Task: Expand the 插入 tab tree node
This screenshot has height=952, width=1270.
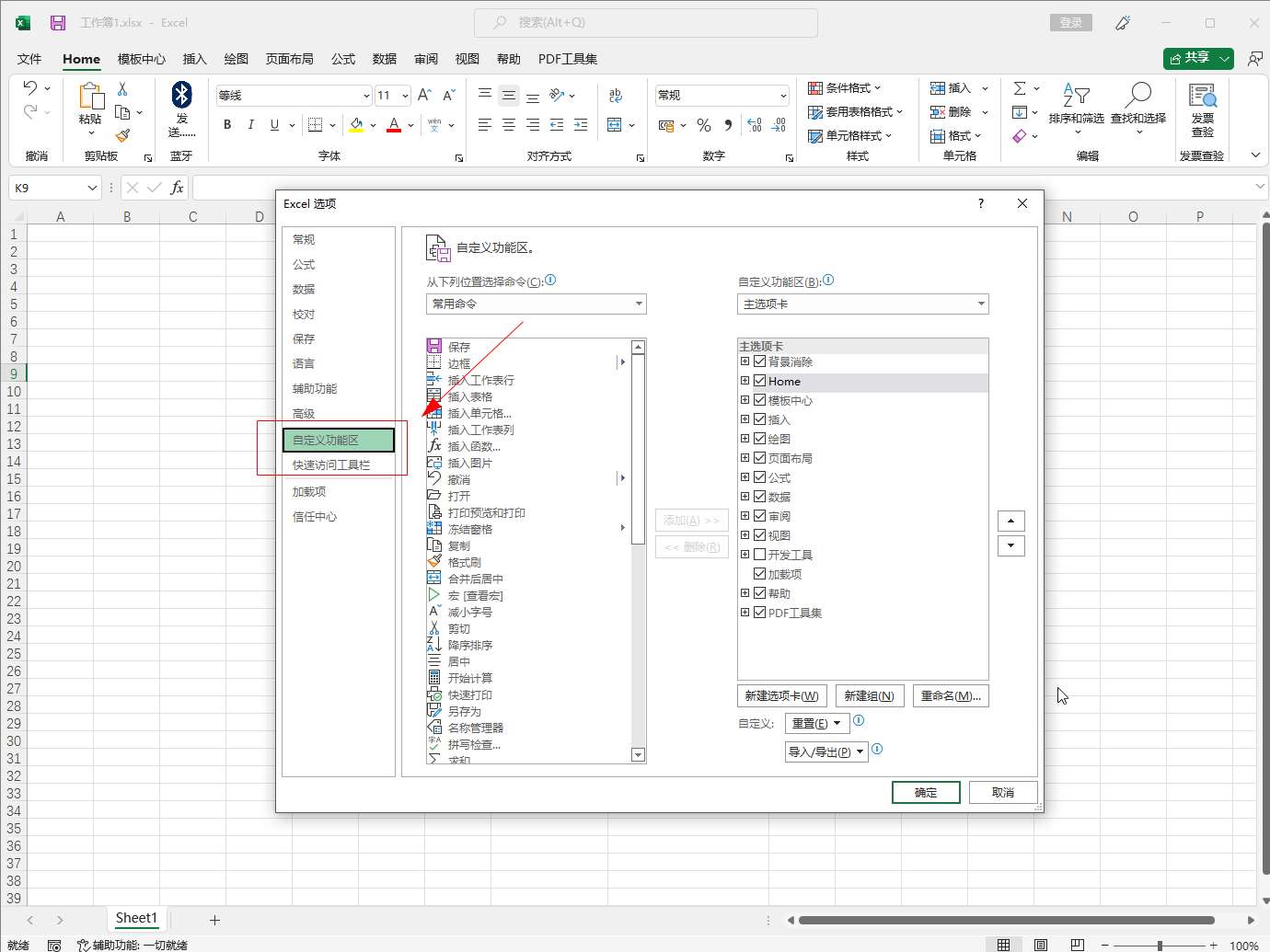Action: 745,419
